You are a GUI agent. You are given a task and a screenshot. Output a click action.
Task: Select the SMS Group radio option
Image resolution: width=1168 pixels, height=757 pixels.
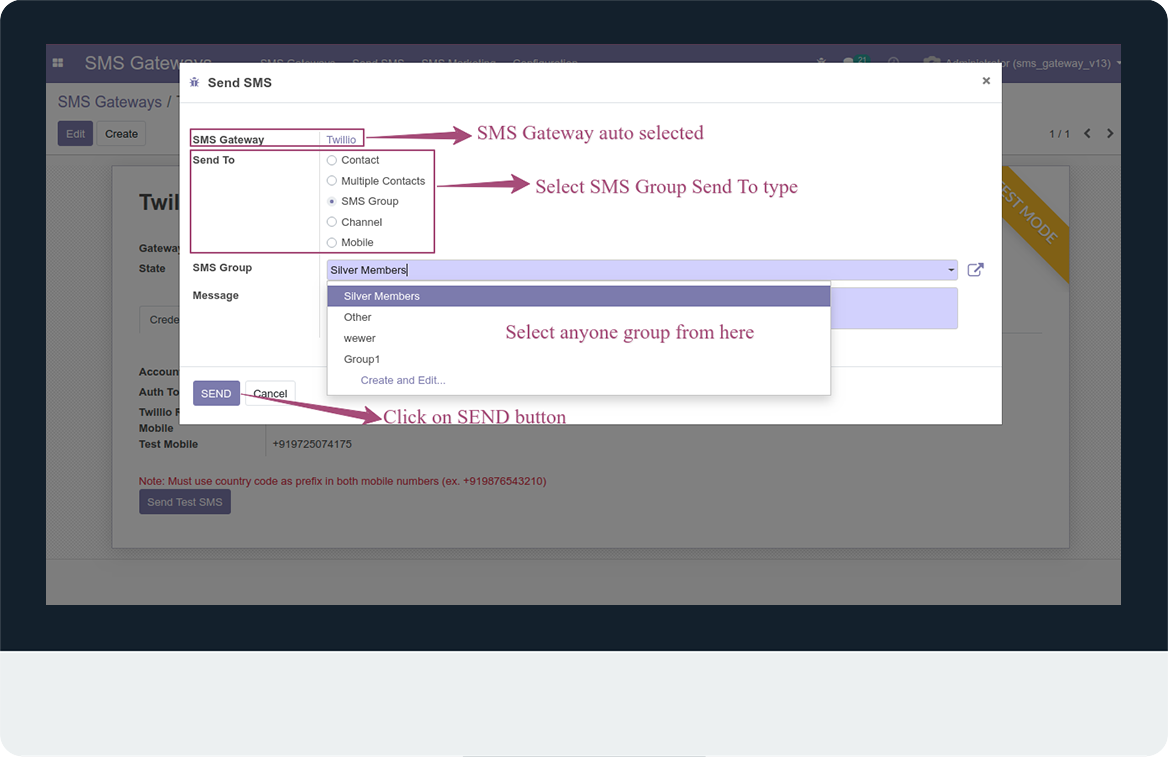pos(331,201)
